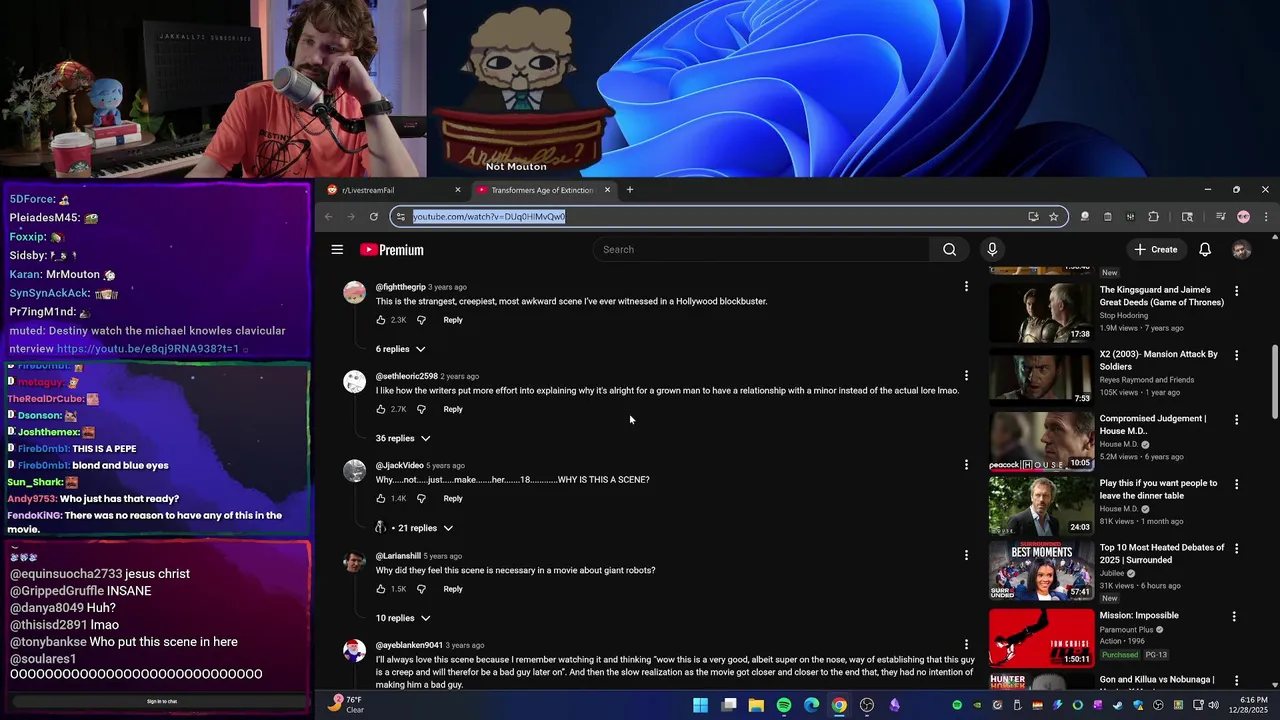Open new Chrome tab

[629, 190]
